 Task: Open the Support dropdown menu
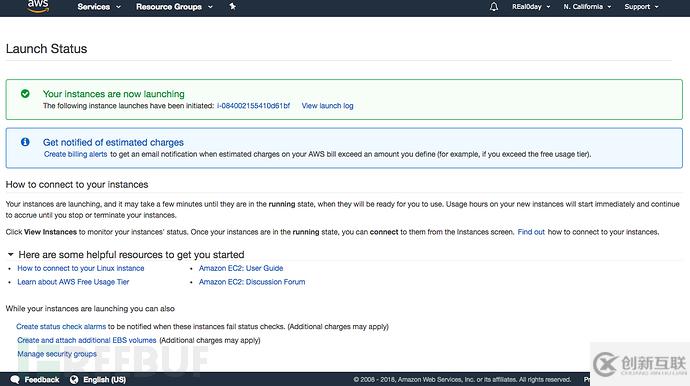(641, 7)
